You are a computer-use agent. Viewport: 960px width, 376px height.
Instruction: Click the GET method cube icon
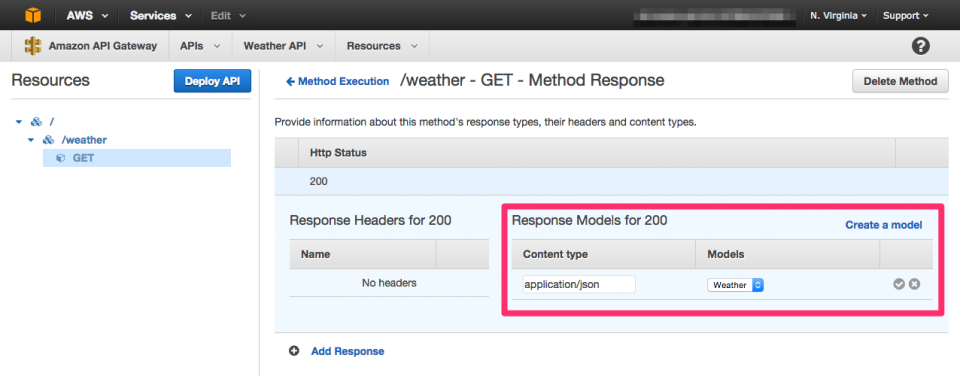click(x=60, y=158)
